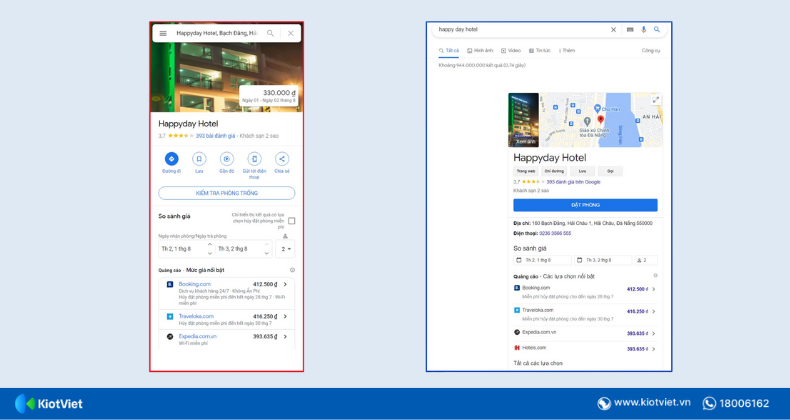This screenshot has height=420, width=790.
Task: Click the search magnifier in Maps search box
Action: click(x=271, y=33)
